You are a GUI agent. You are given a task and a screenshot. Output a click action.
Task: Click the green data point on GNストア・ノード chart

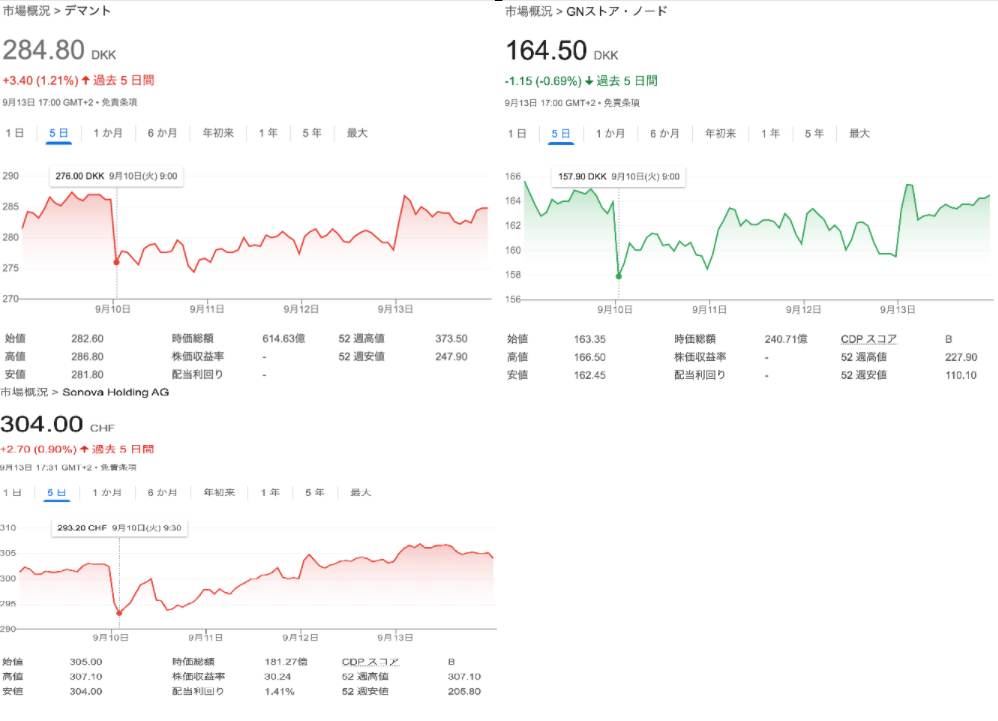point(619,276)
